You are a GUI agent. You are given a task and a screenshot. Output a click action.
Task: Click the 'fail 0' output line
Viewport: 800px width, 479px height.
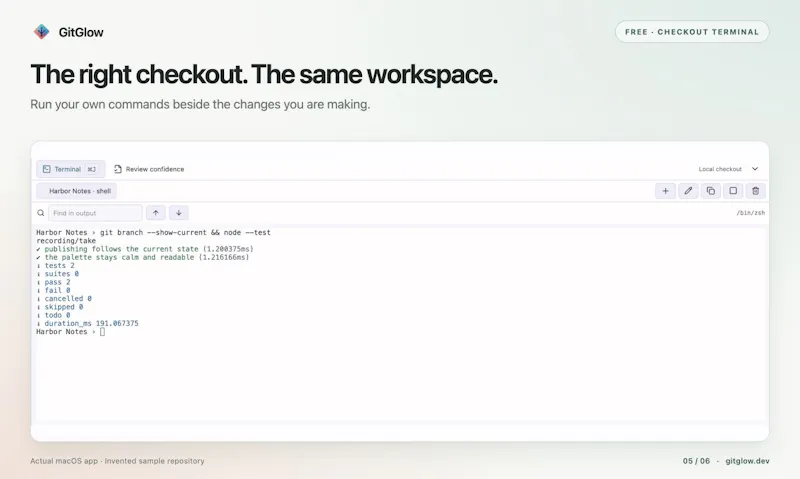54,290
